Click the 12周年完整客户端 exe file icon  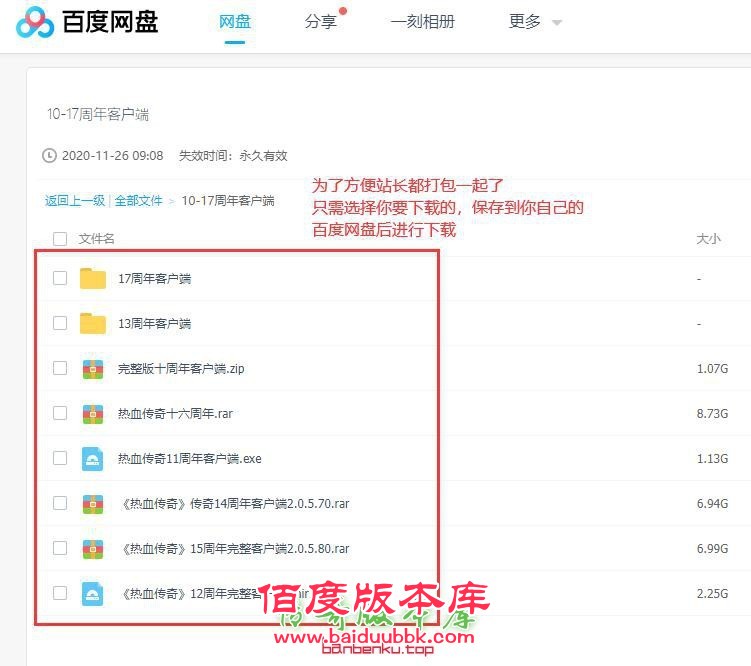click(x=93, y=593)
